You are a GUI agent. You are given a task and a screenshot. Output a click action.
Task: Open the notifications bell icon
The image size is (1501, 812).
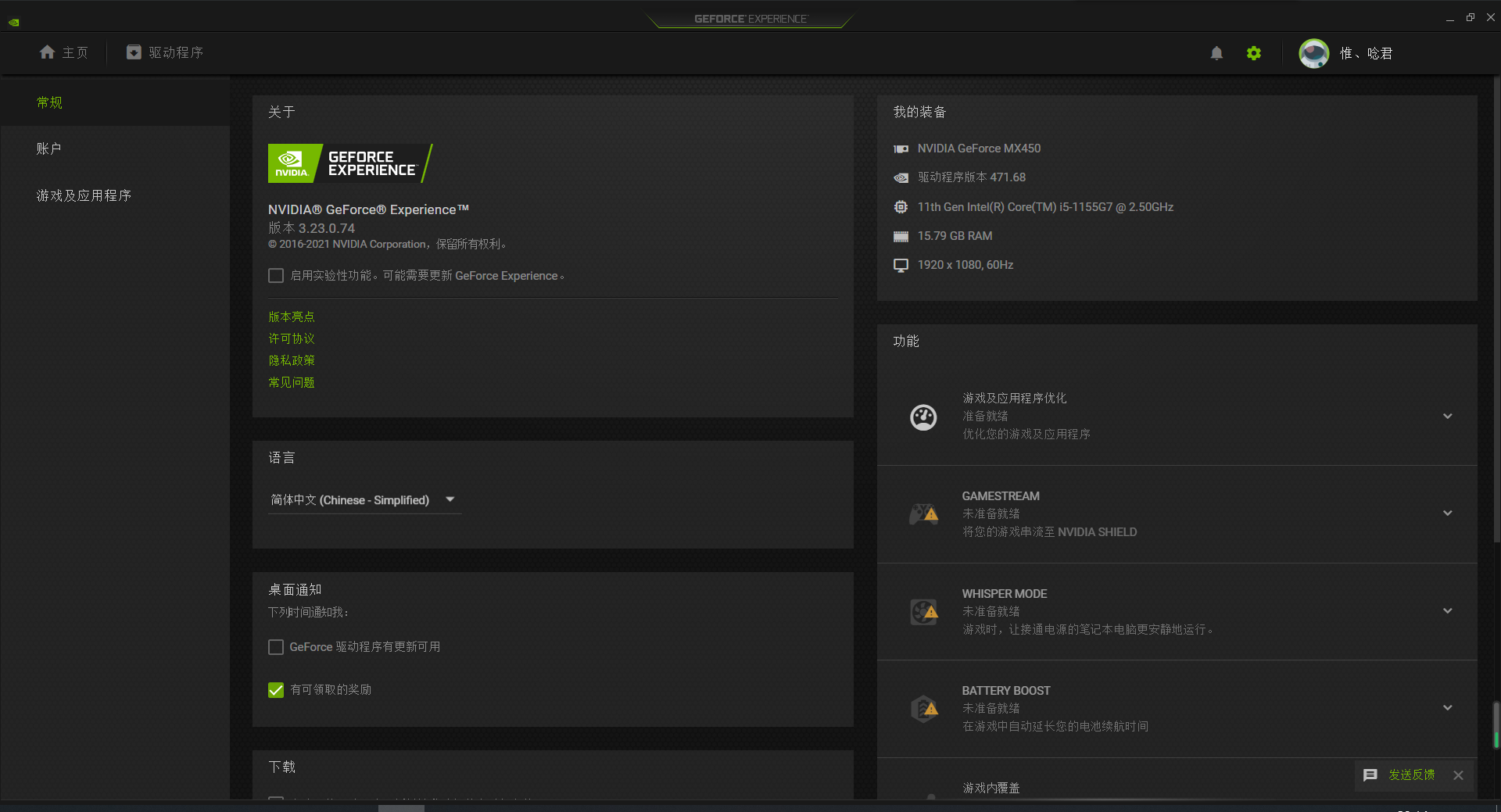(x=1216, y=53)
